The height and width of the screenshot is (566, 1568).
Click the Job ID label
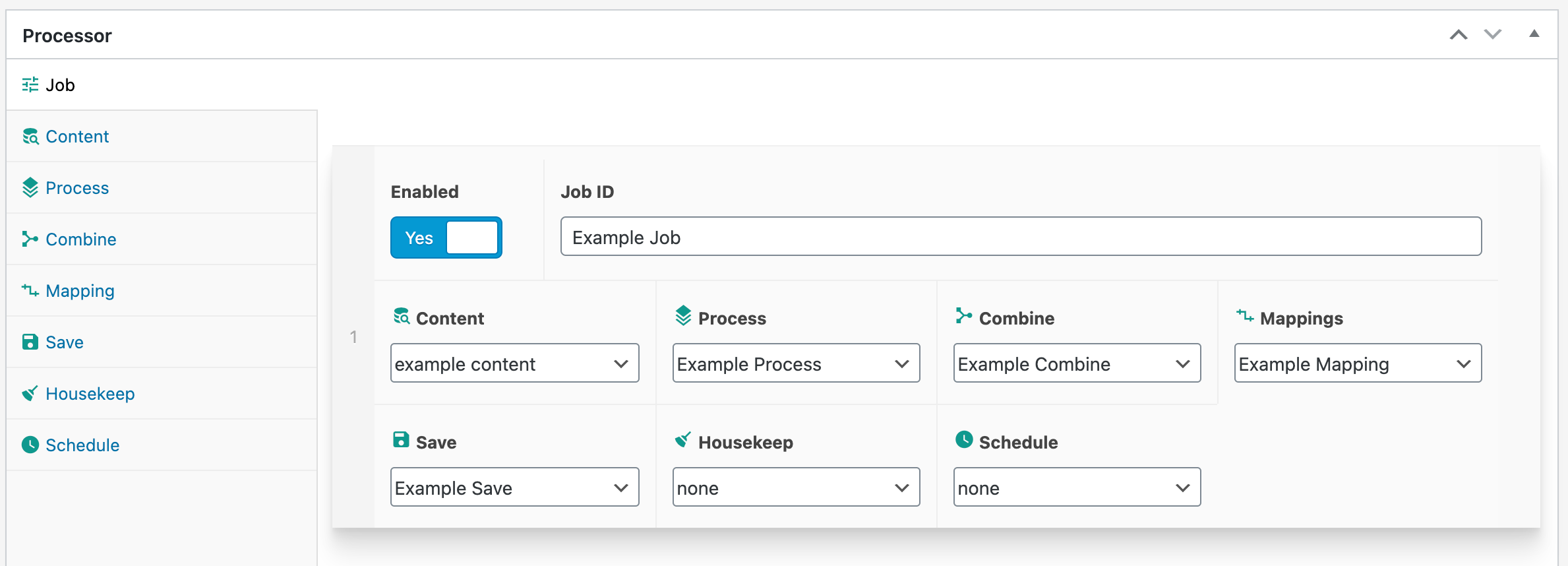[x=588, y=192]
